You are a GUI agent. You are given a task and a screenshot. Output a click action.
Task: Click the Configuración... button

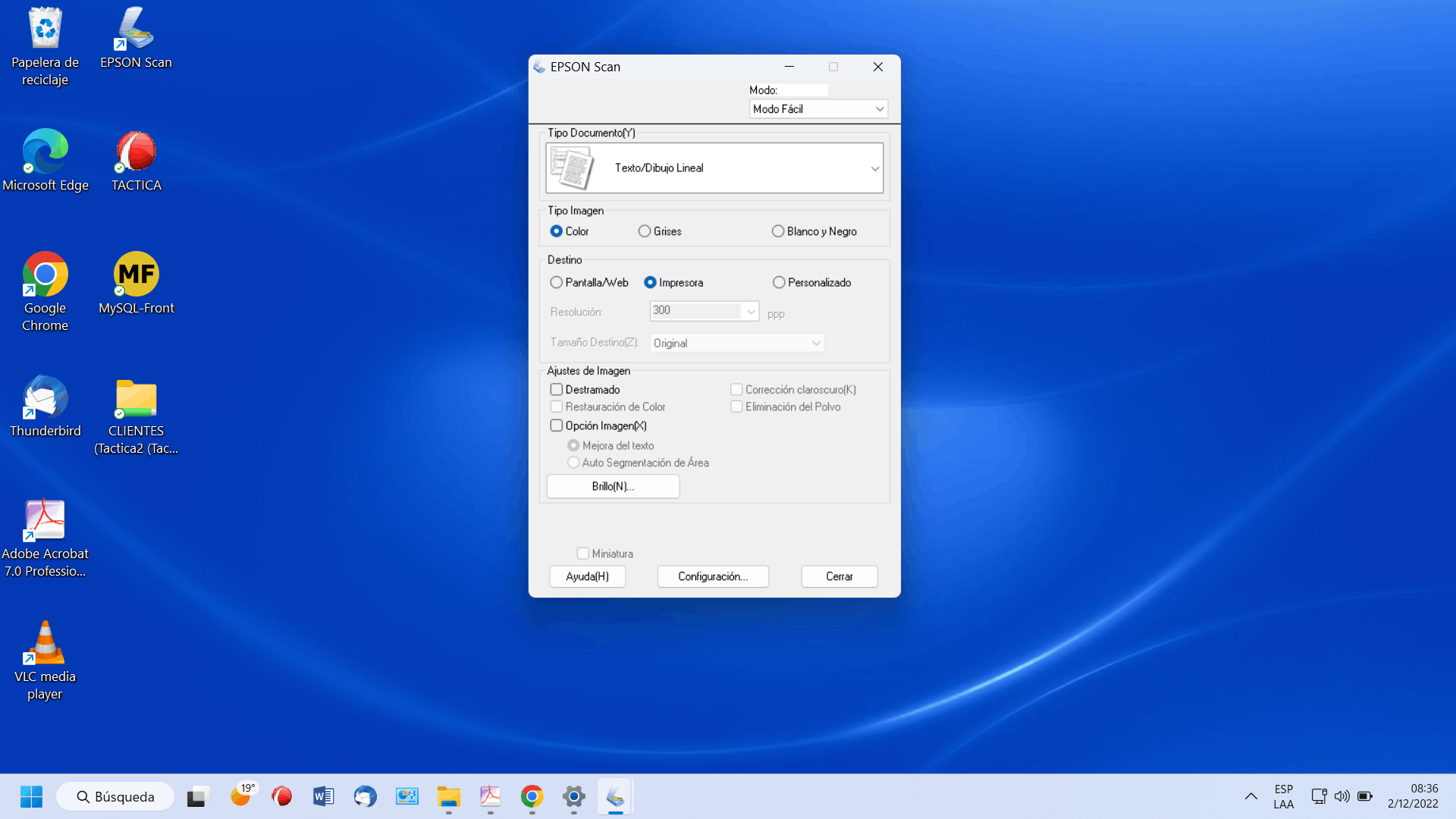(713, 576)
